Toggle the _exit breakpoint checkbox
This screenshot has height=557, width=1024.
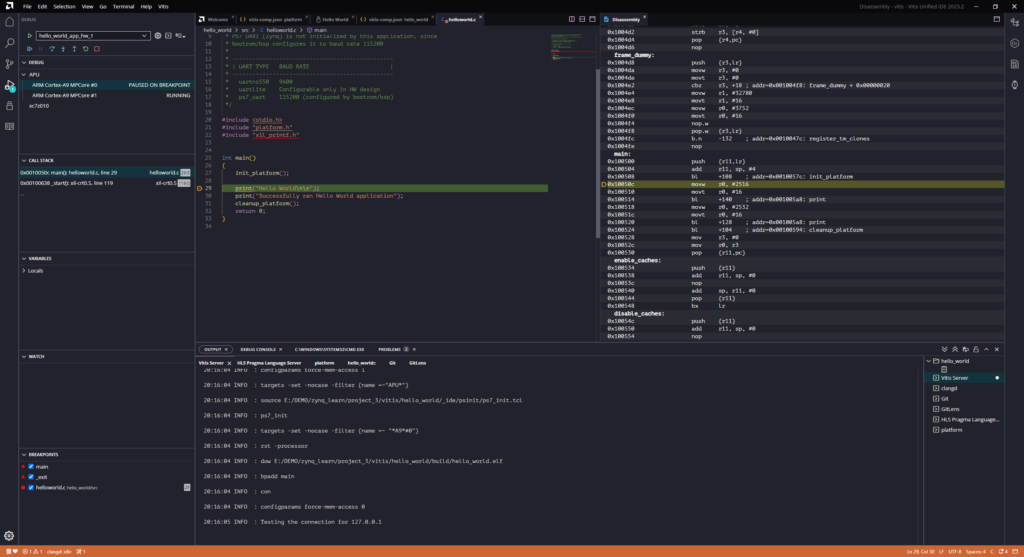coord(31,477)
